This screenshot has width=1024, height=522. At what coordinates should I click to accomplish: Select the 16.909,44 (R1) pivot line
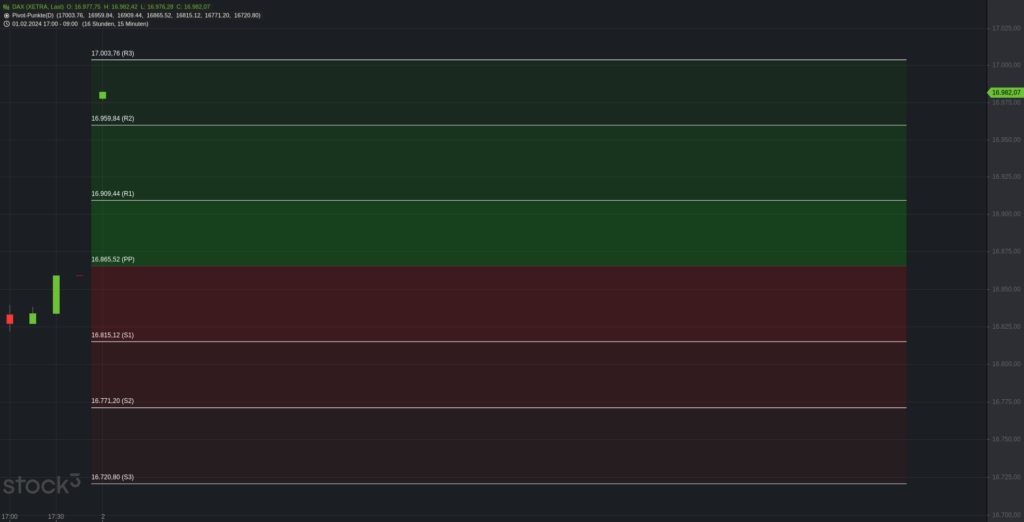point(498,200)
